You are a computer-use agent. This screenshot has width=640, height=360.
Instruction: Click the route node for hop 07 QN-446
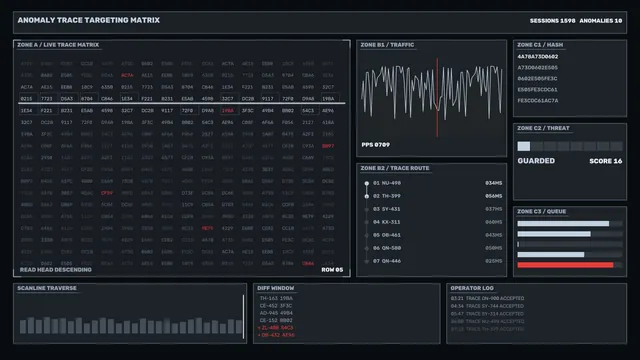coord(367,261)
